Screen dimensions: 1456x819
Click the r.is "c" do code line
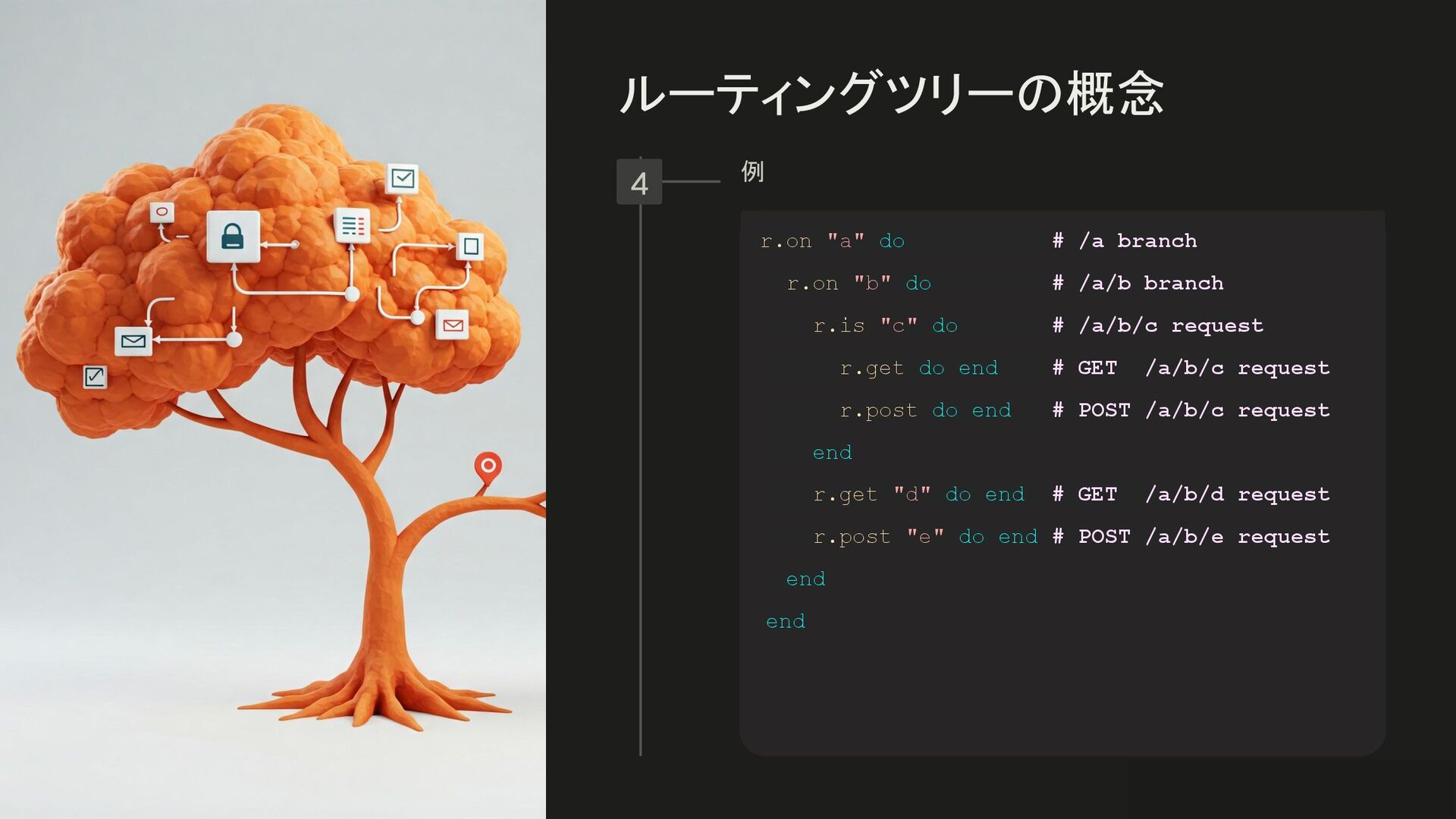point(885,326)
